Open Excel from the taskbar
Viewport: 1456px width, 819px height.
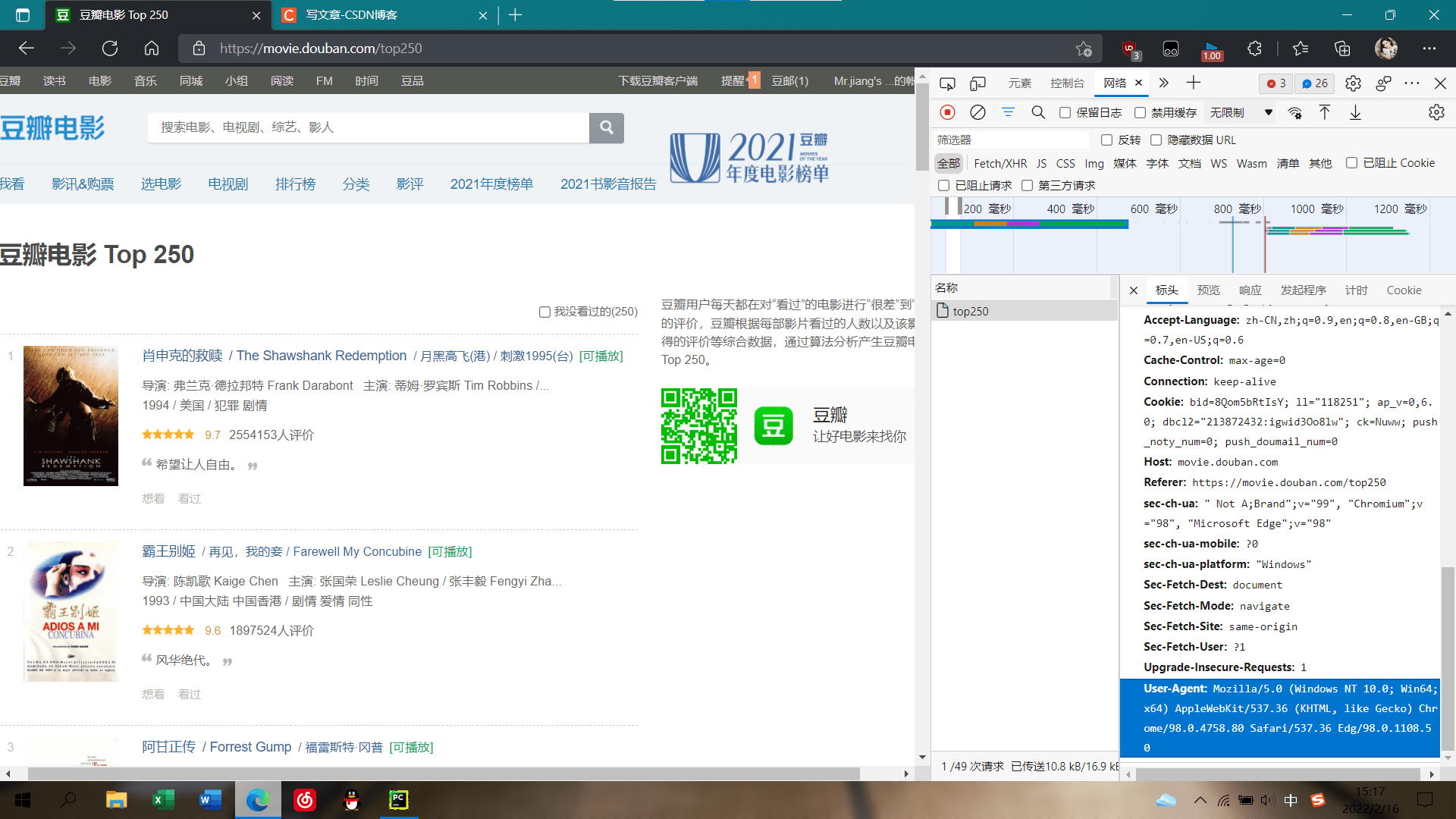coord(163,799)
